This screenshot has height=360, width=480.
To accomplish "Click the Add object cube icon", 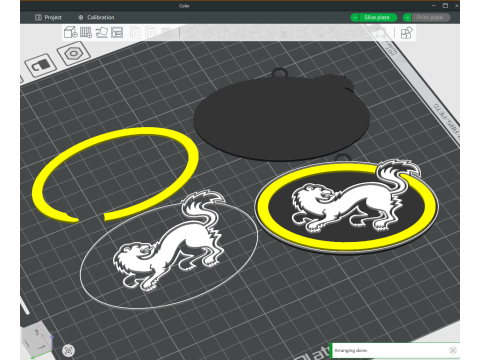I will (70, 32).
